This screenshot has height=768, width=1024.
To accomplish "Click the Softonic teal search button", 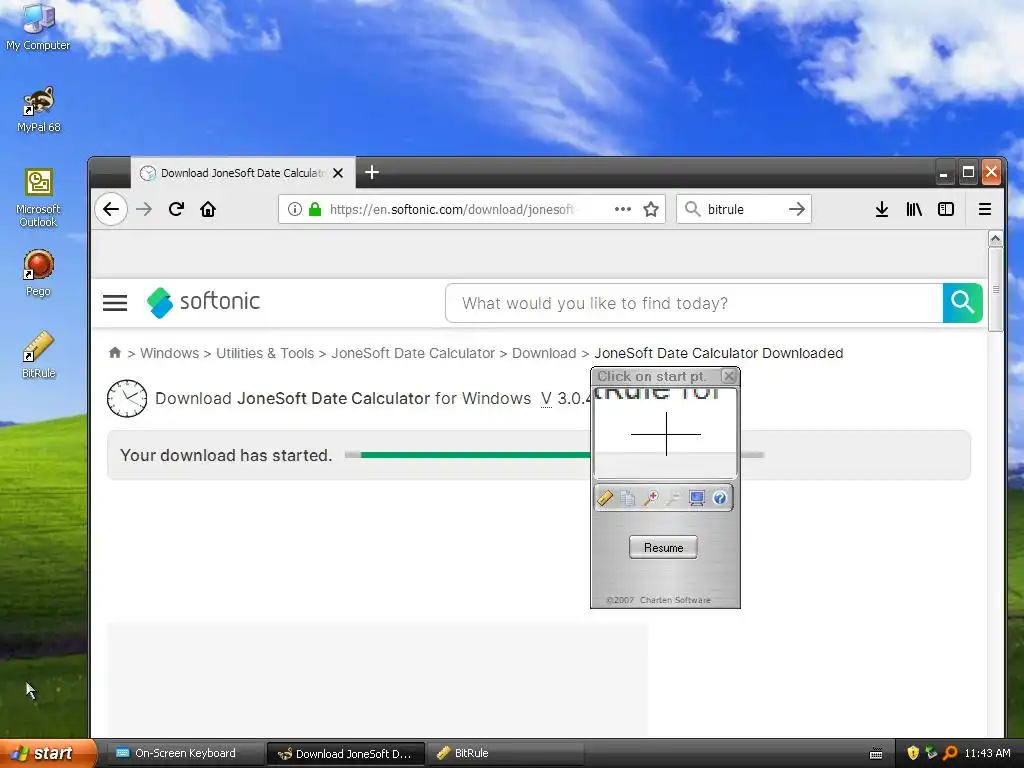I will pyautogui.click(x=963, y=303).
